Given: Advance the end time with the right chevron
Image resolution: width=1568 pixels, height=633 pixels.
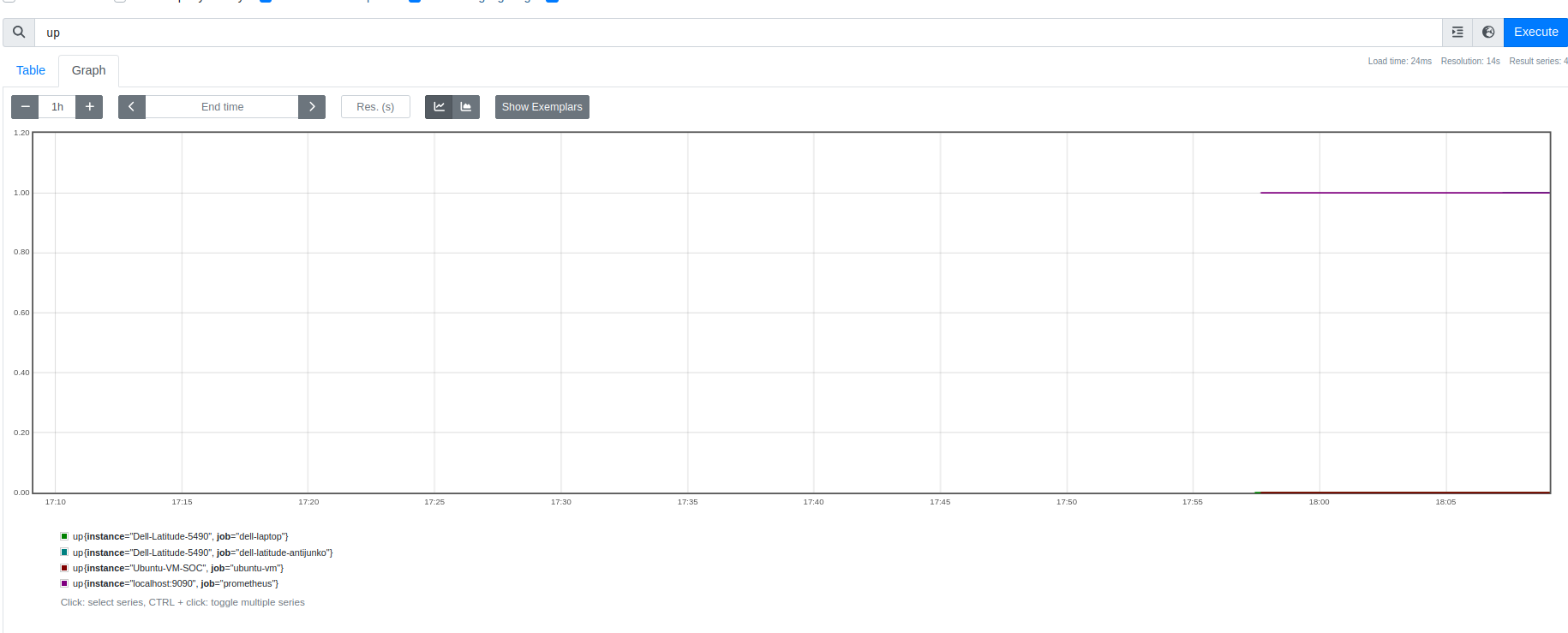Looking at the screenshot, I should [312, 107].
